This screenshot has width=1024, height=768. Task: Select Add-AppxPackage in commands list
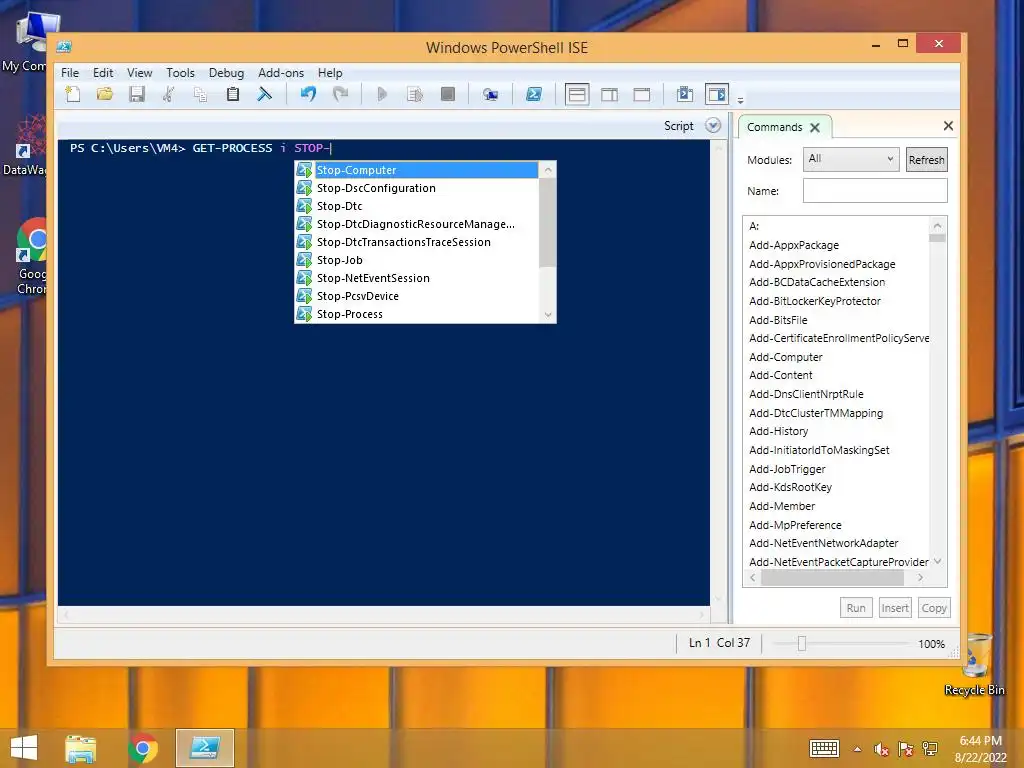coord(794,245)
